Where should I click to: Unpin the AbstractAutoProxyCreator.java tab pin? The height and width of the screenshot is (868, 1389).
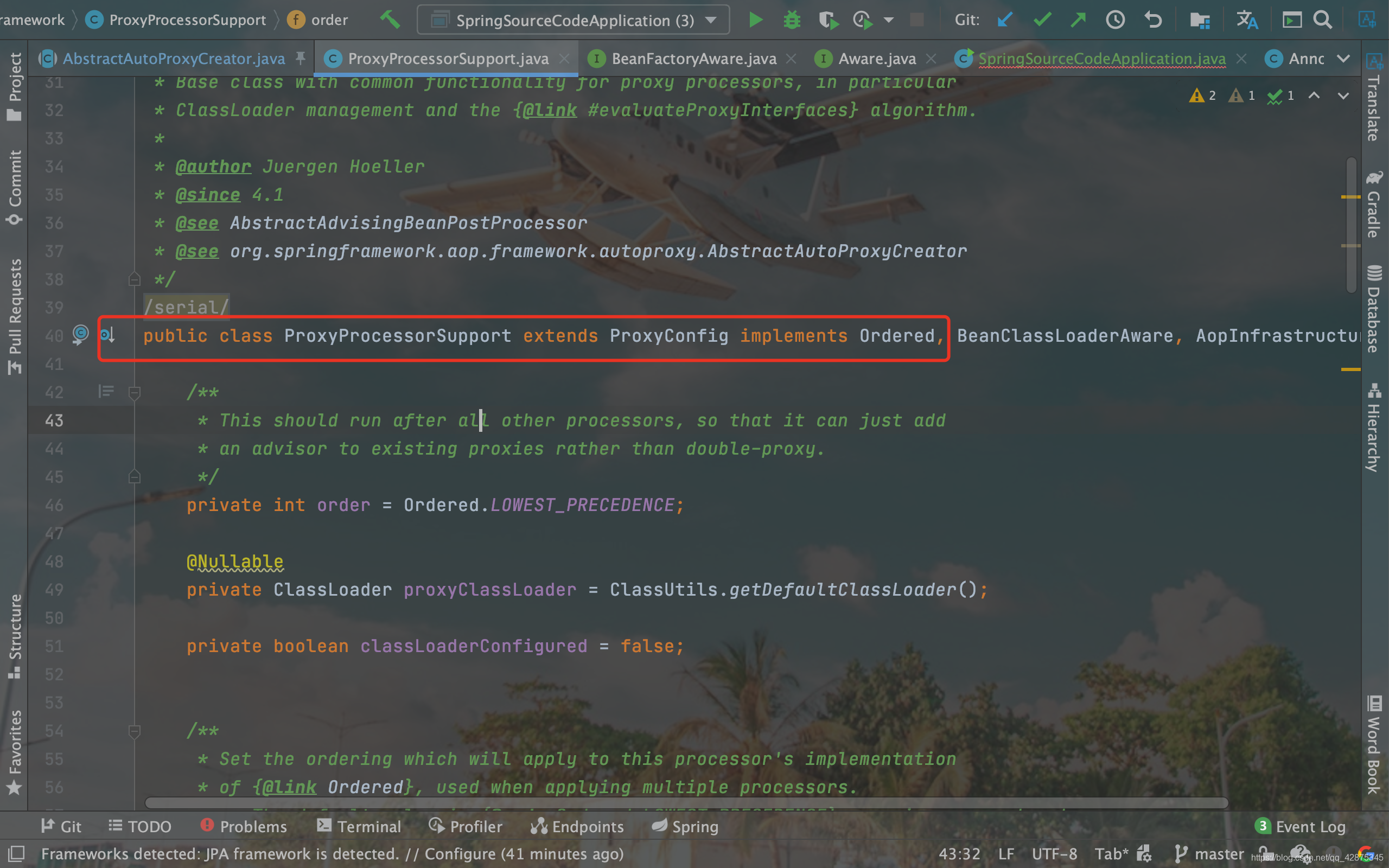(300, 58)
